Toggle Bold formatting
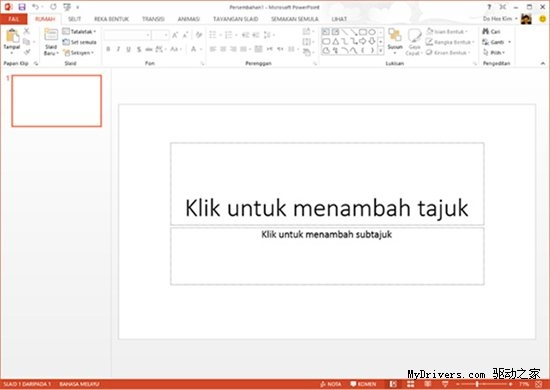The image size is (550, 390). (108, 49)
